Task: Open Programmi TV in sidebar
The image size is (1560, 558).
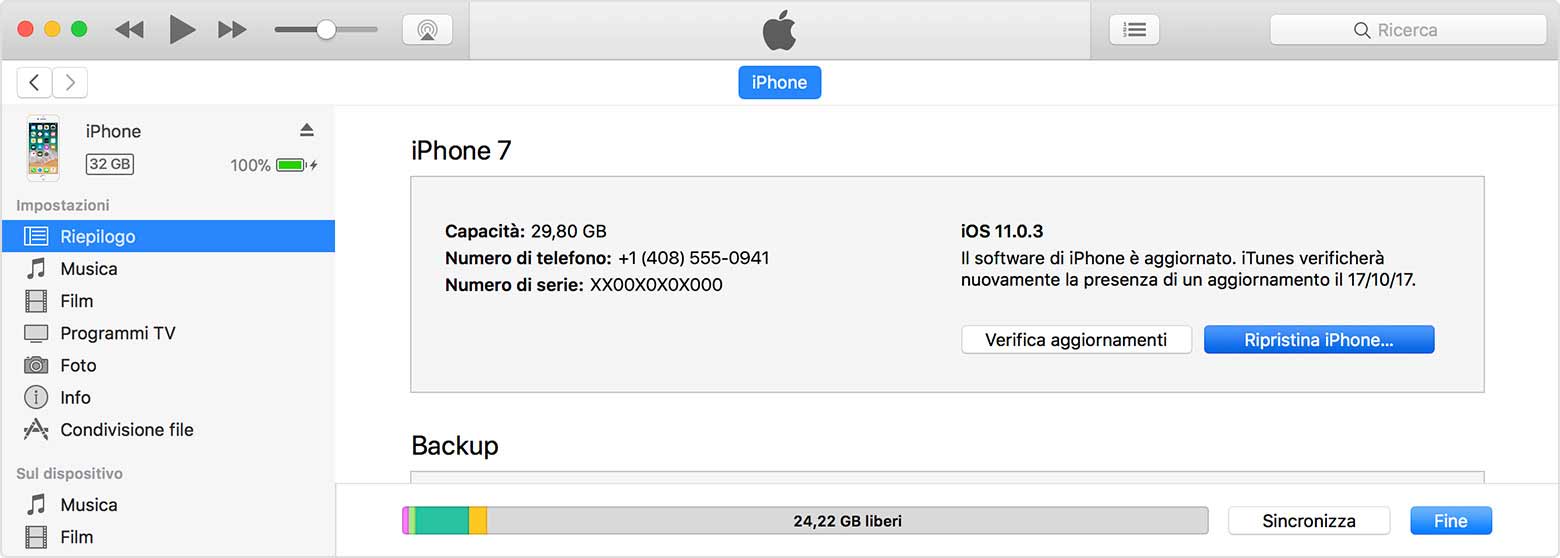Action: (x=168, y=333)
